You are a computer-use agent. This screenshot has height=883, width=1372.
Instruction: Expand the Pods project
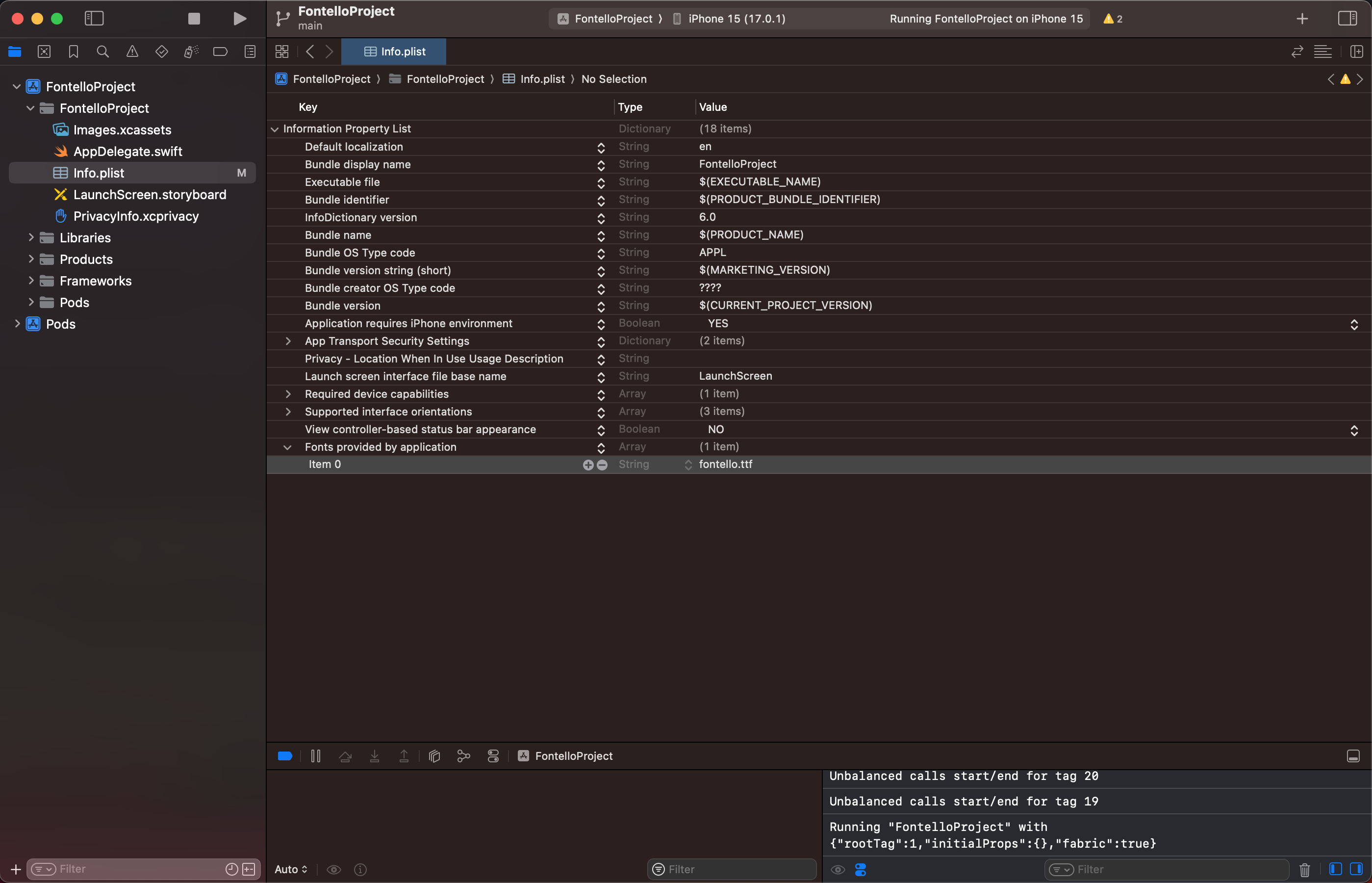coord(17,323)
